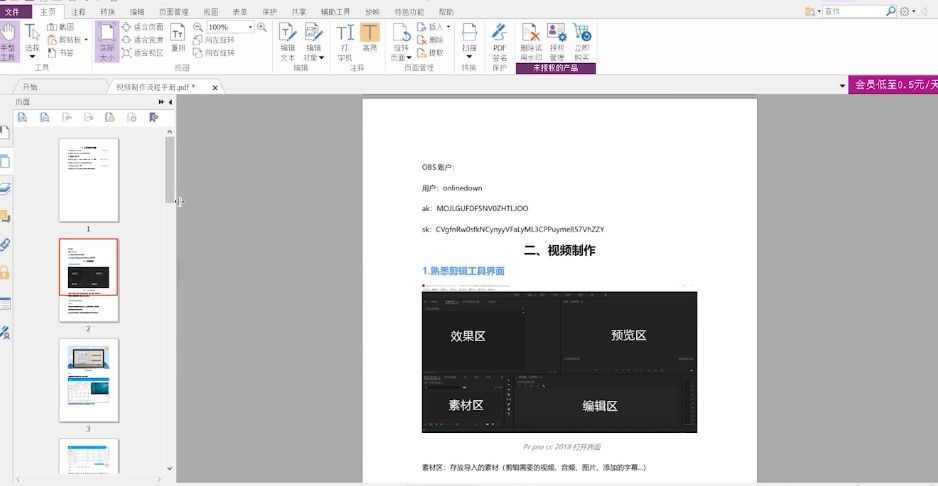
Task: Click purple flag icon in Pages toolbar
Action: click(x=154, y=117)
